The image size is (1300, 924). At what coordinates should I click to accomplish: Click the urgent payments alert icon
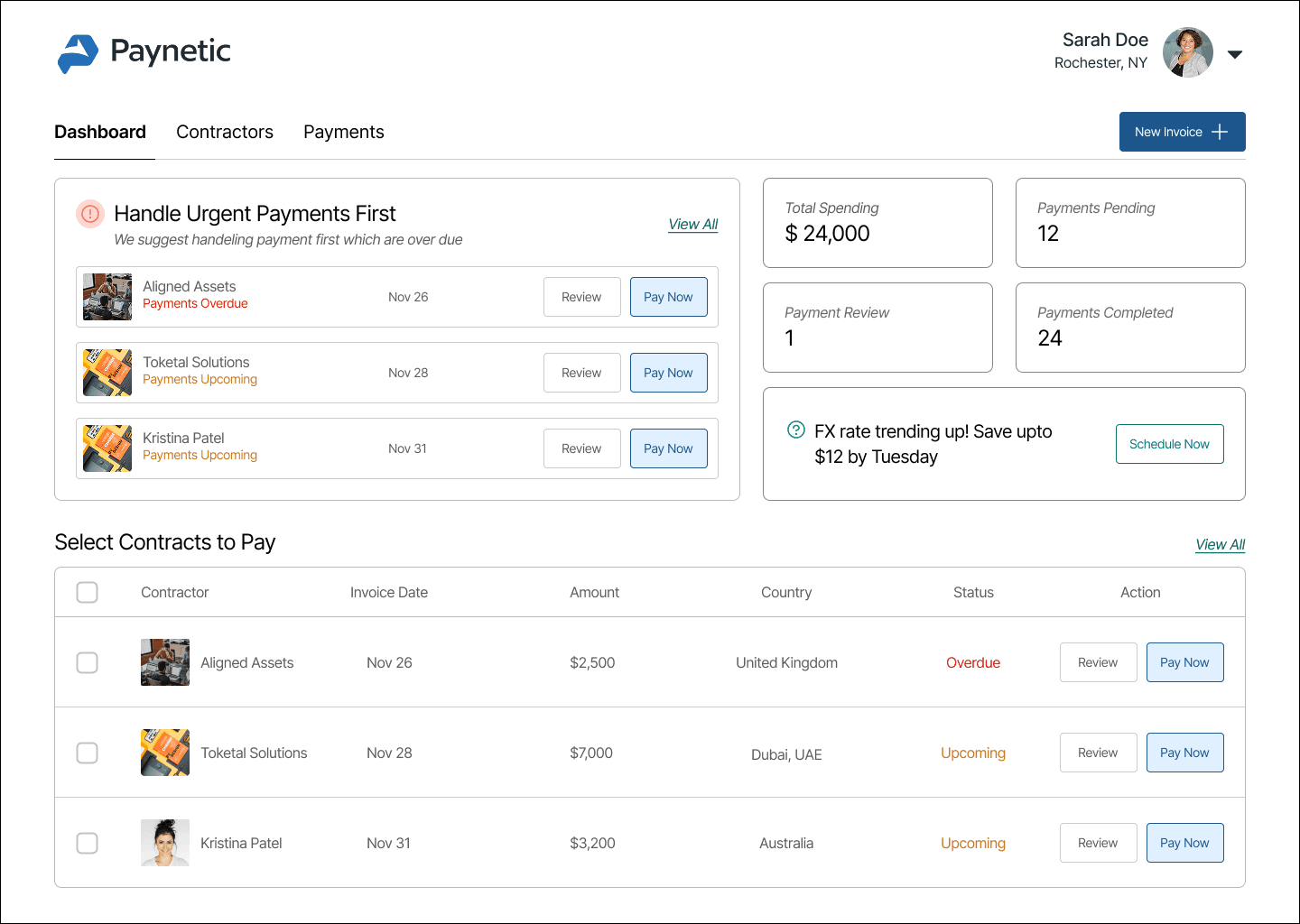pos(90,214)
